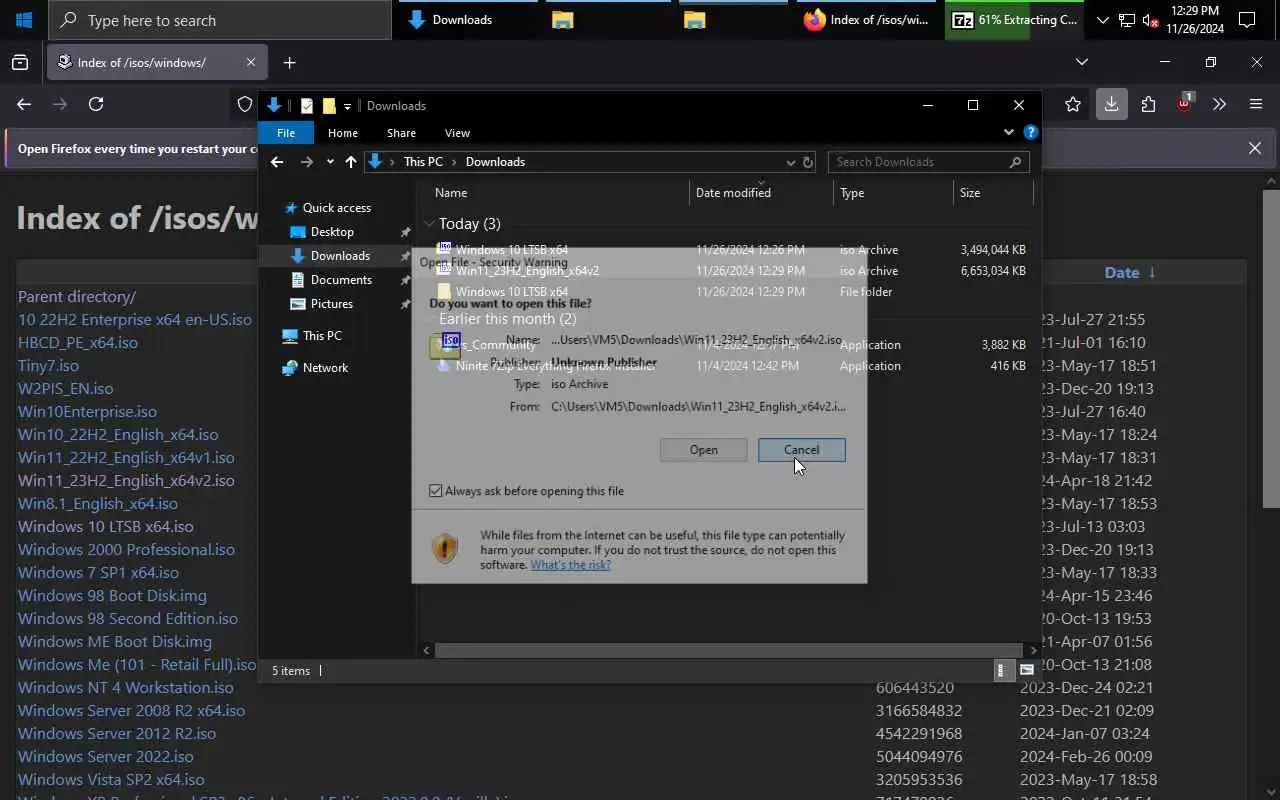Select Pictures in navigation pane
The height and width of the screenshot is (800, 1280).
coord(331,304)
